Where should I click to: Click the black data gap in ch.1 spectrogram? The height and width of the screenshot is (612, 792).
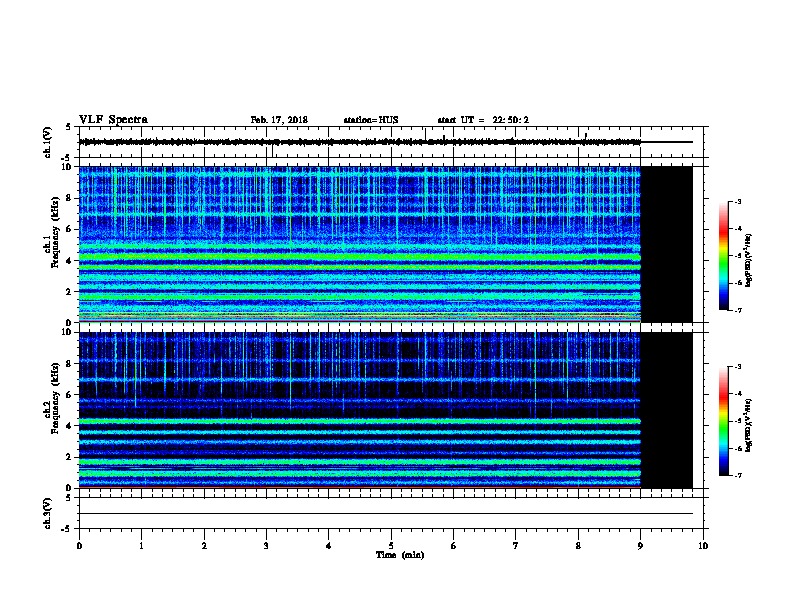pyautogui.click(x=667, y=244)
